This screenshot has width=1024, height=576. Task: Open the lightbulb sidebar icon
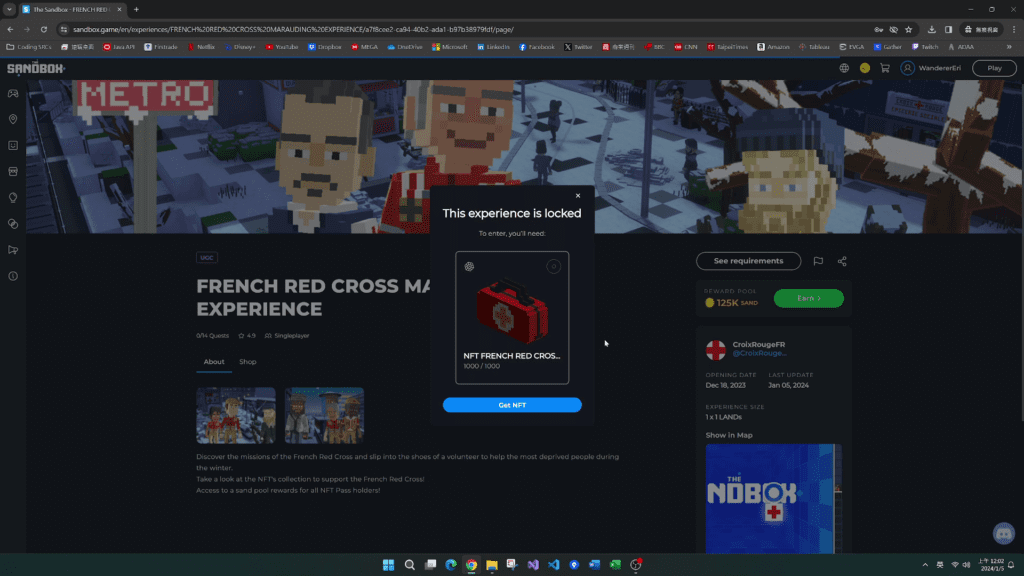point(13,198)
